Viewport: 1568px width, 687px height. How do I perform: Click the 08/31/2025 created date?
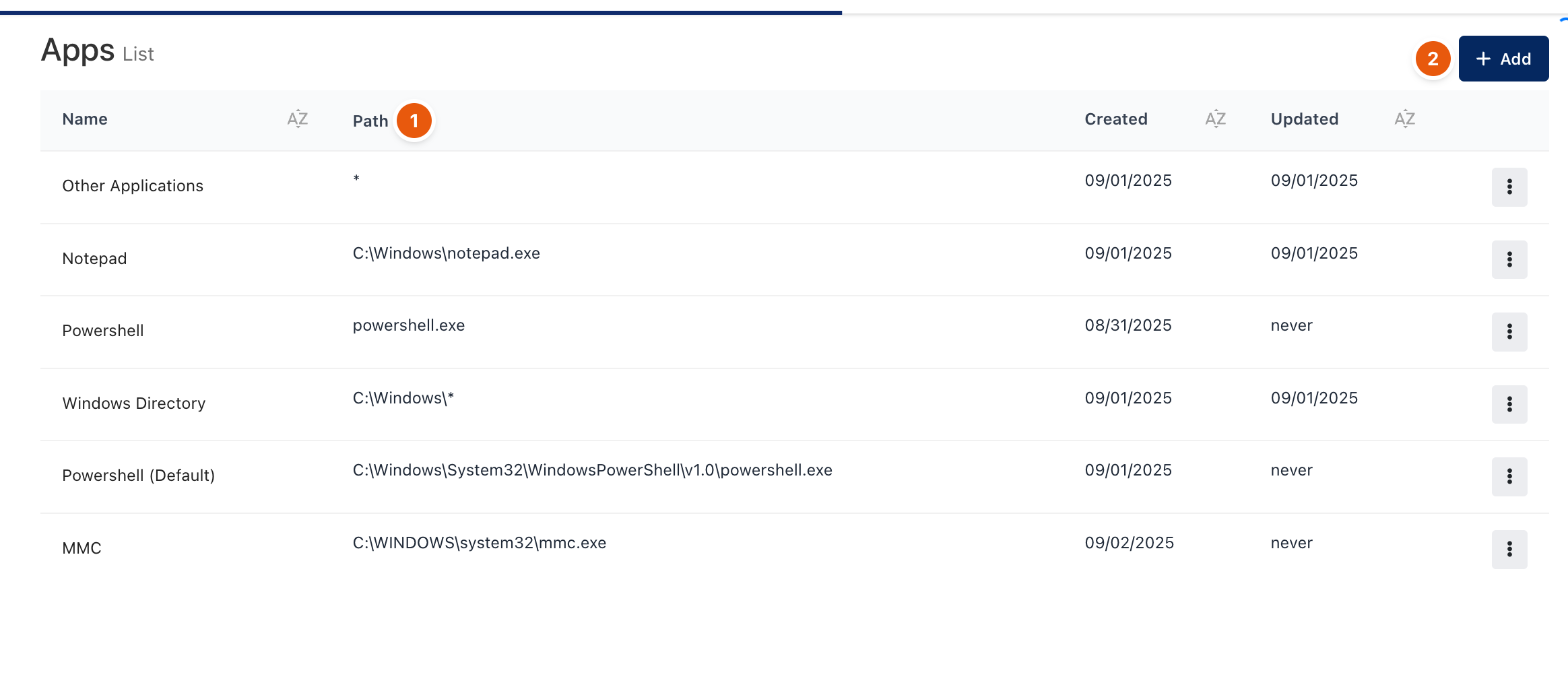1128,325
